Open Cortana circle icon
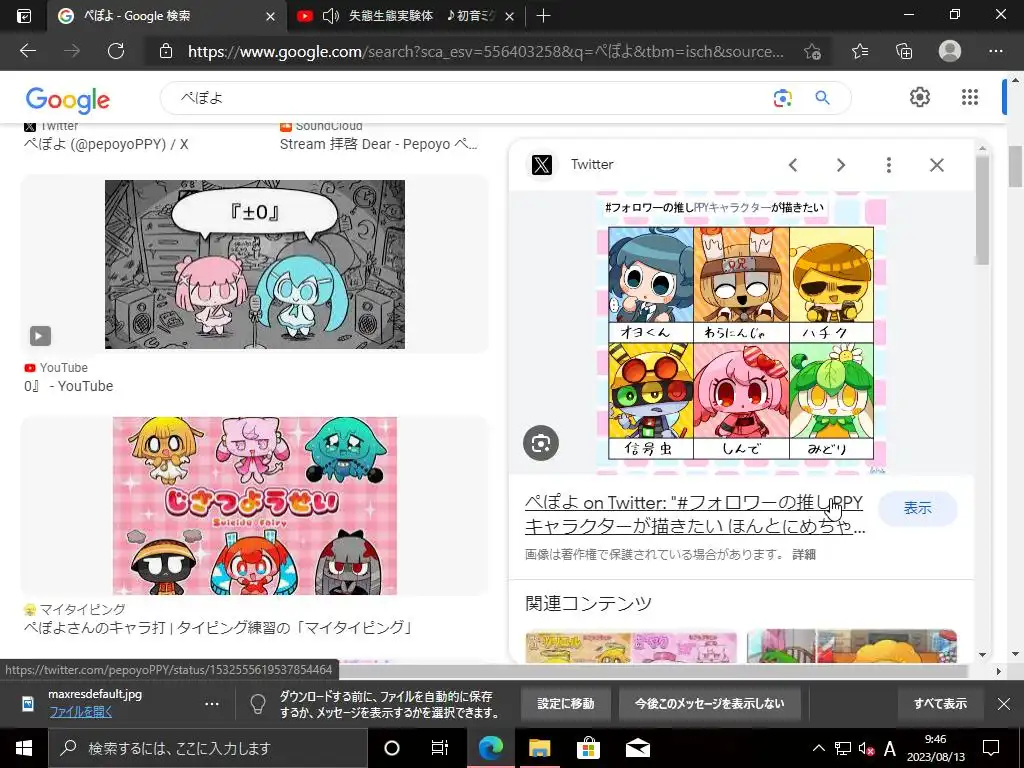The width and height of the screenshot is (1024, 768). click(391, 748)
